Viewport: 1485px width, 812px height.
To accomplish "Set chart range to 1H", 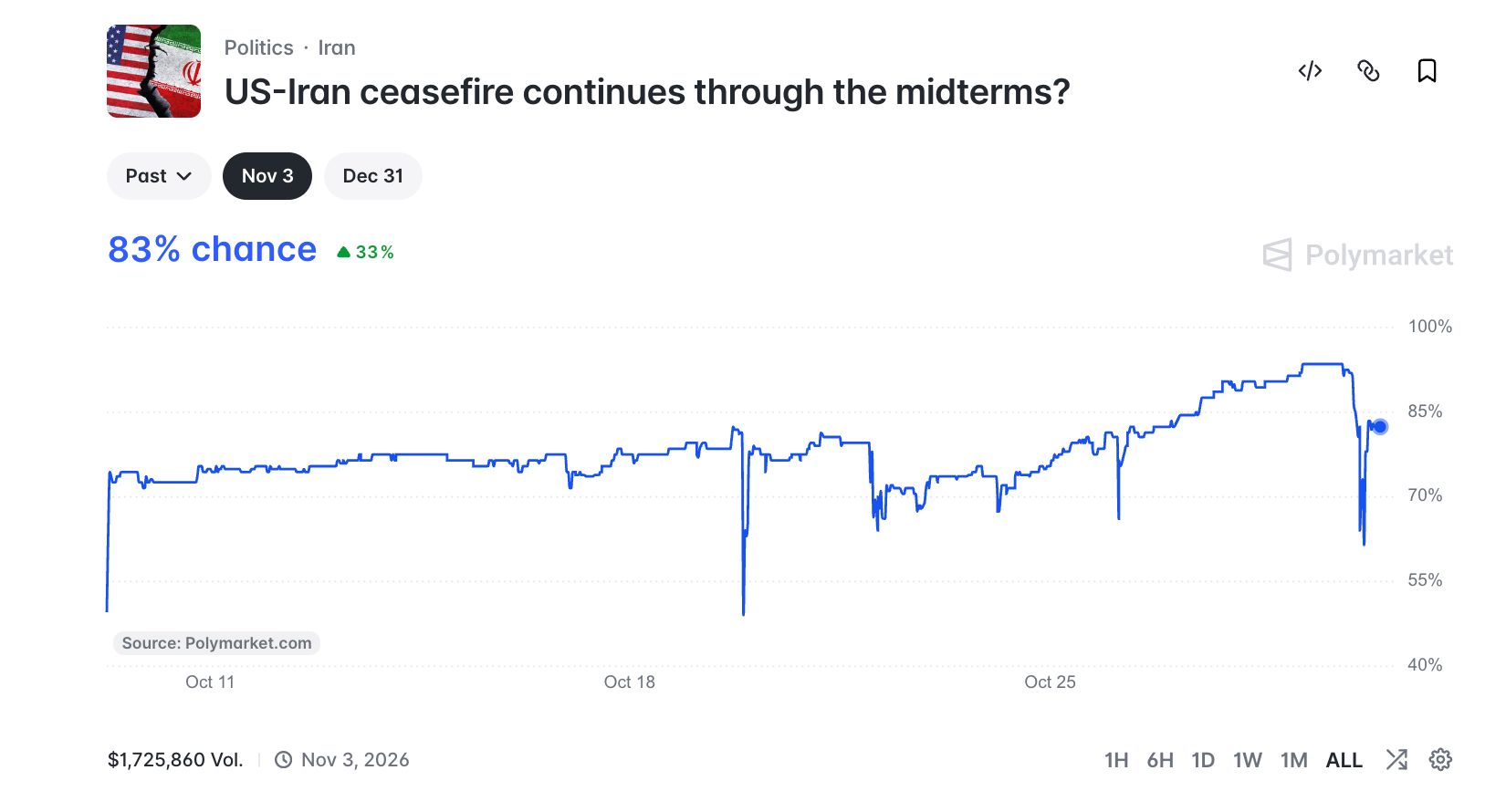I will pyautogui.click(x=1116, y=760).
